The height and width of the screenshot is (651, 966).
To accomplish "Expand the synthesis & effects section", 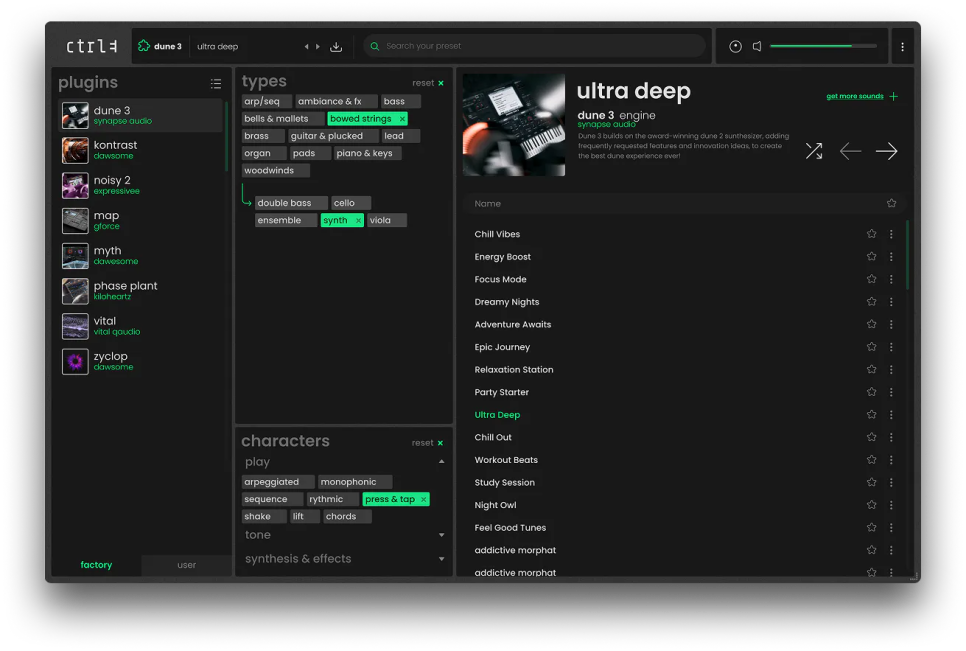I will point(442,559).
